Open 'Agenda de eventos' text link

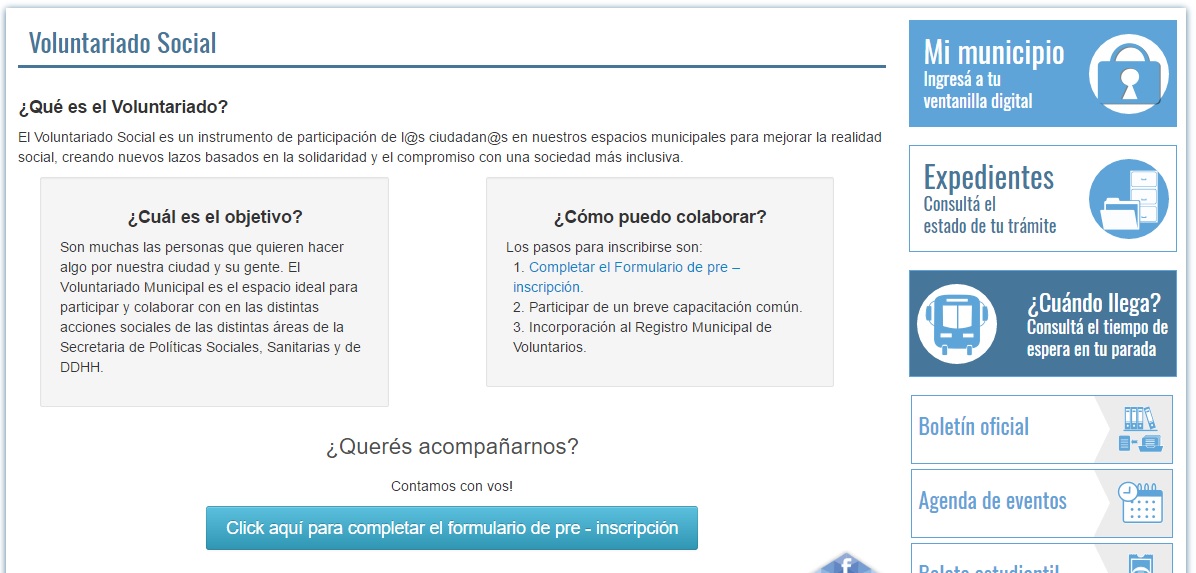992,501
